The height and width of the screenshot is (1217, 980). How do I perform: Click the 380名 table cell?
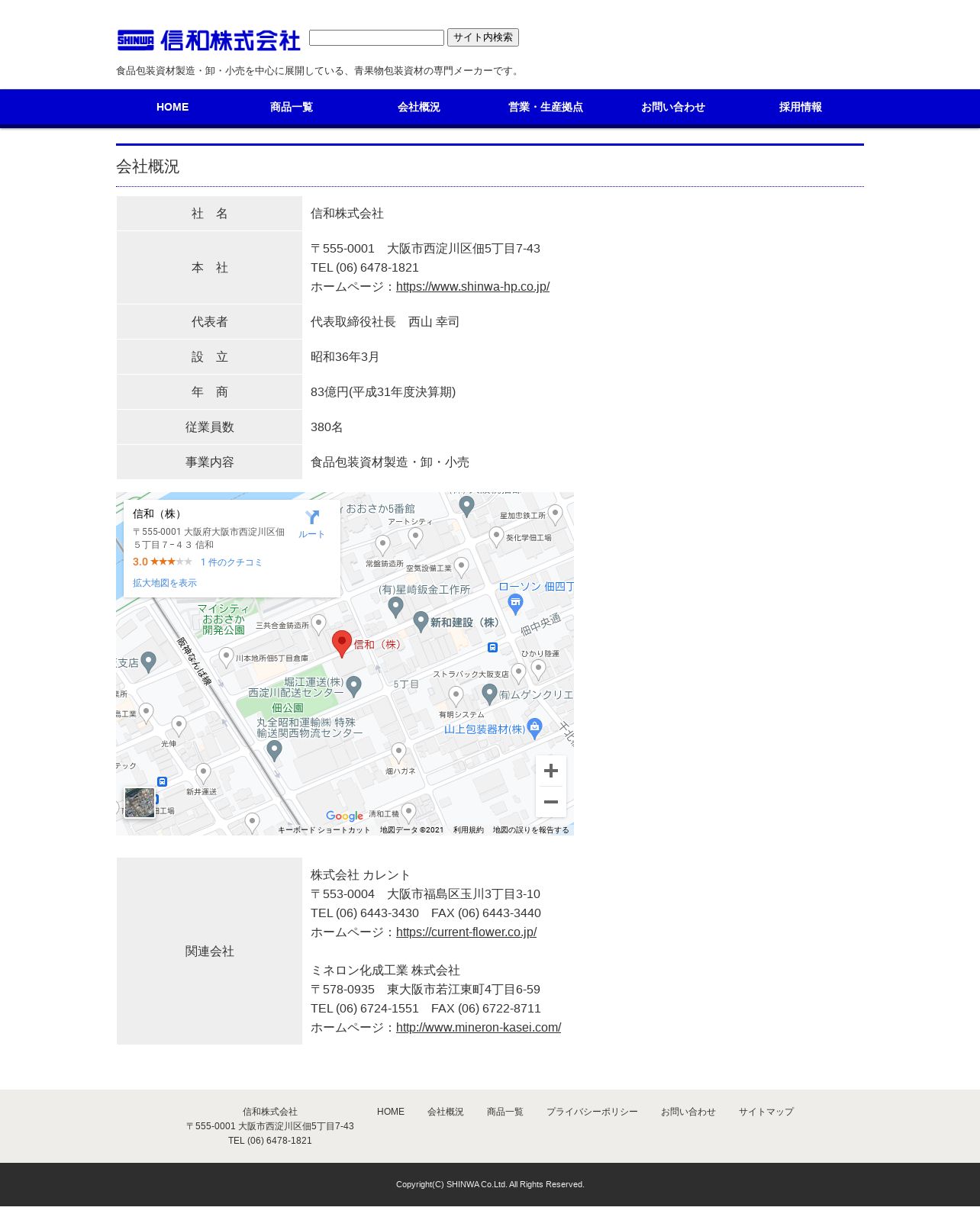[x=583, y=427]
